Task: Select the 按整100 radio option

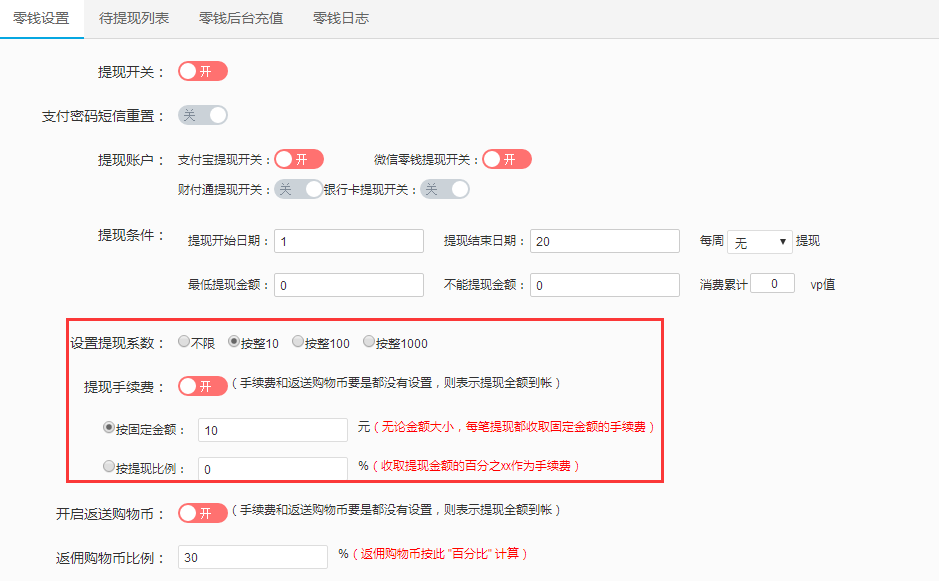Action: click(298, 341)
